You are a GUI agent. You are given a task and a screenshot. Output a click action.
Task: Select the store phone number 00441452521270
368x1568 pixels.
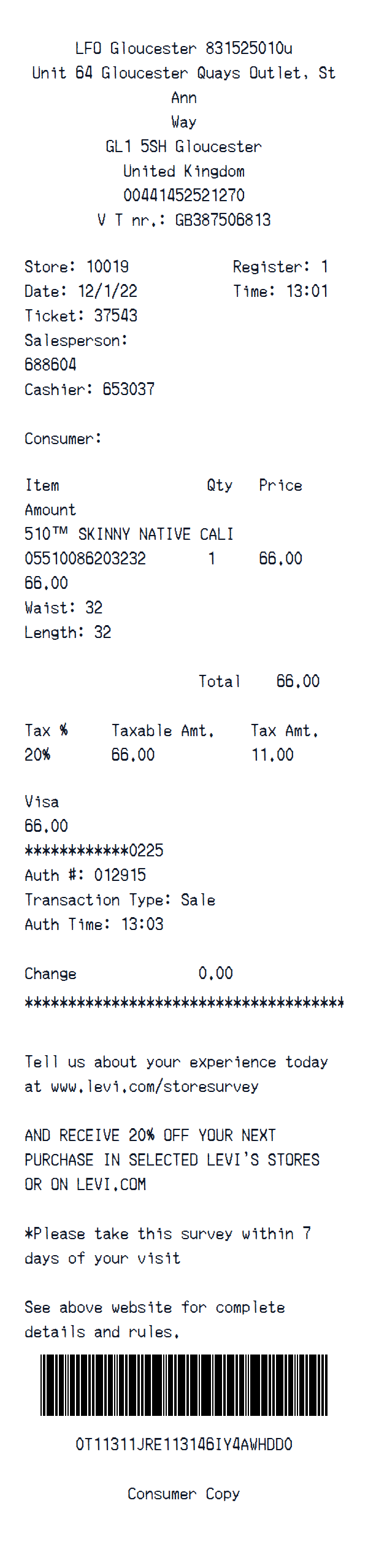[184, 195]
